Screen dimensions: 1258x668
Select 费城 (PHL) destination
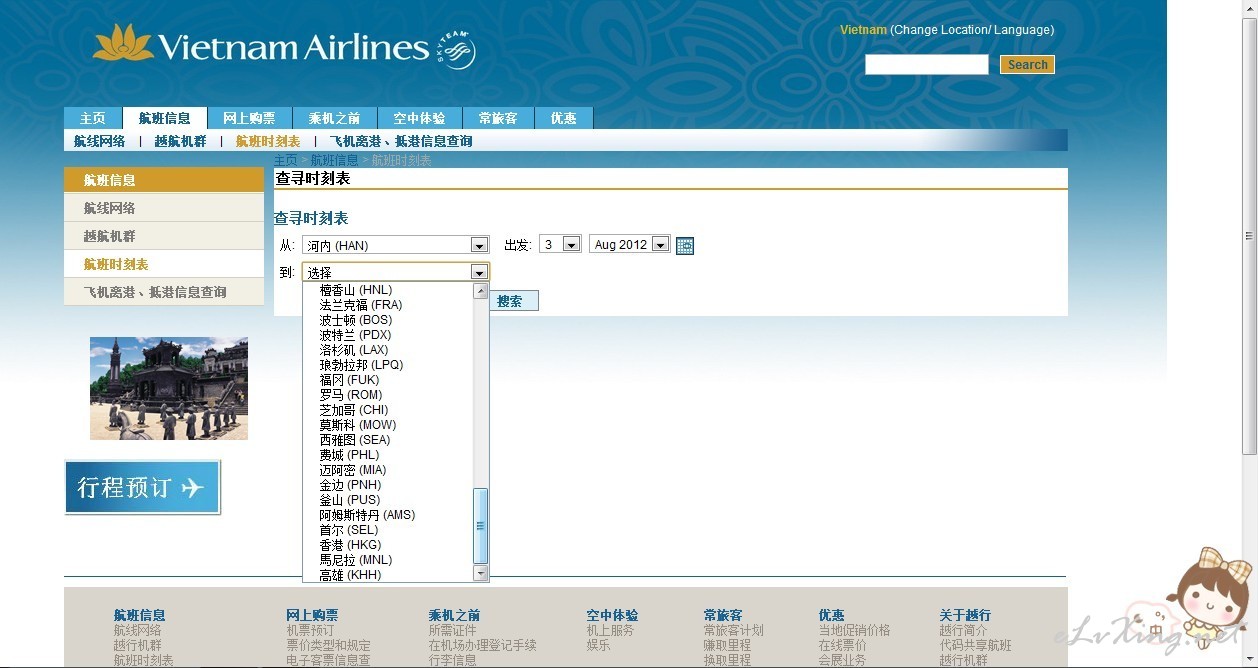click(350, 455)
